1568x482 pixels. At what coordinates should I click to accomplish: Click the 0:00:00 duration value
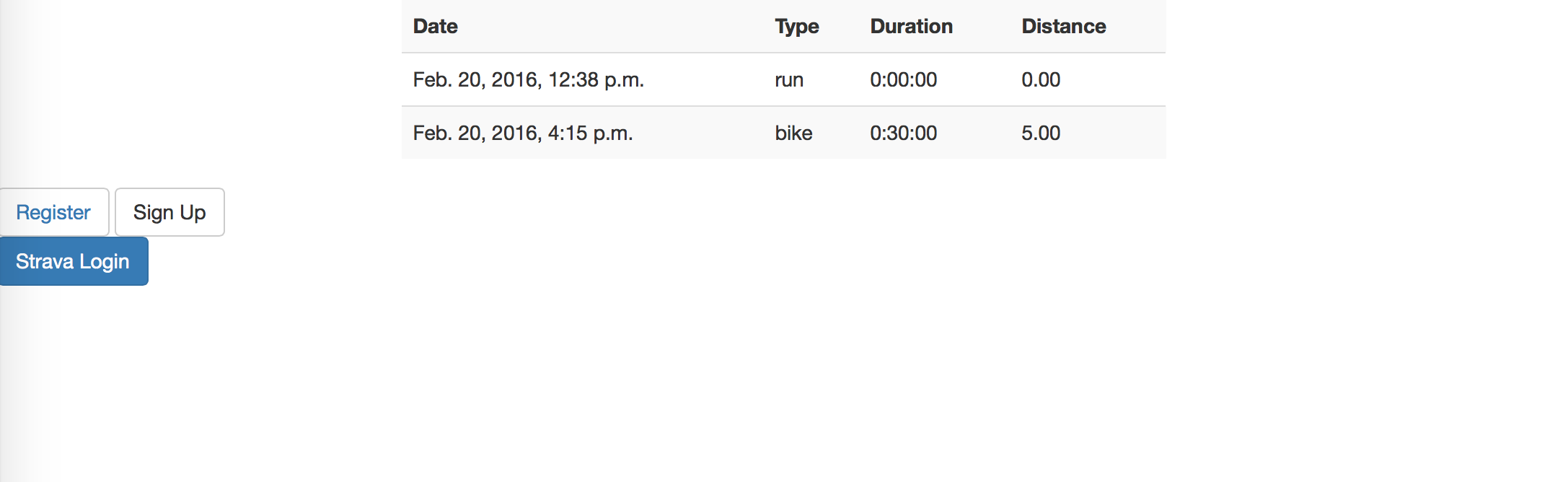pos(904,80)
